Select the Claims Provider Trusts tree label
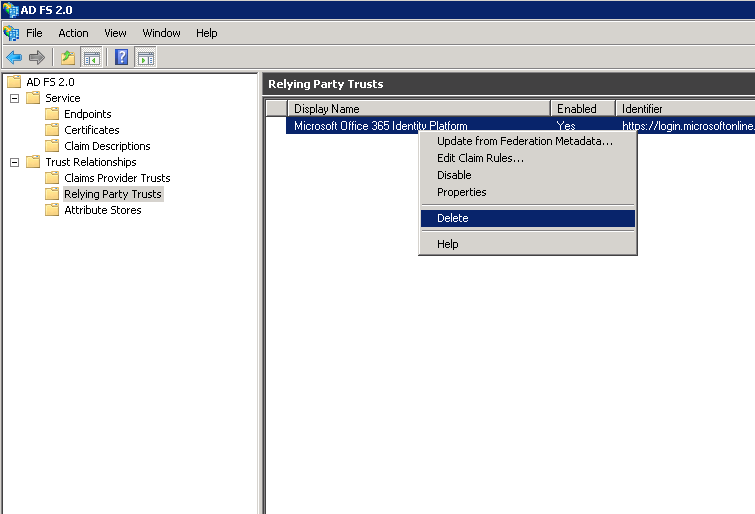 [117, 178]
